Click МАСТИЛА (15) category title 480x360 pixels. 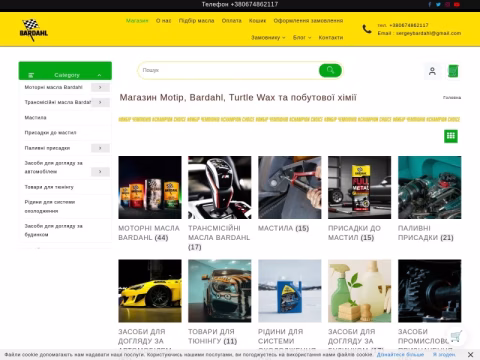(x=283, y=228)
